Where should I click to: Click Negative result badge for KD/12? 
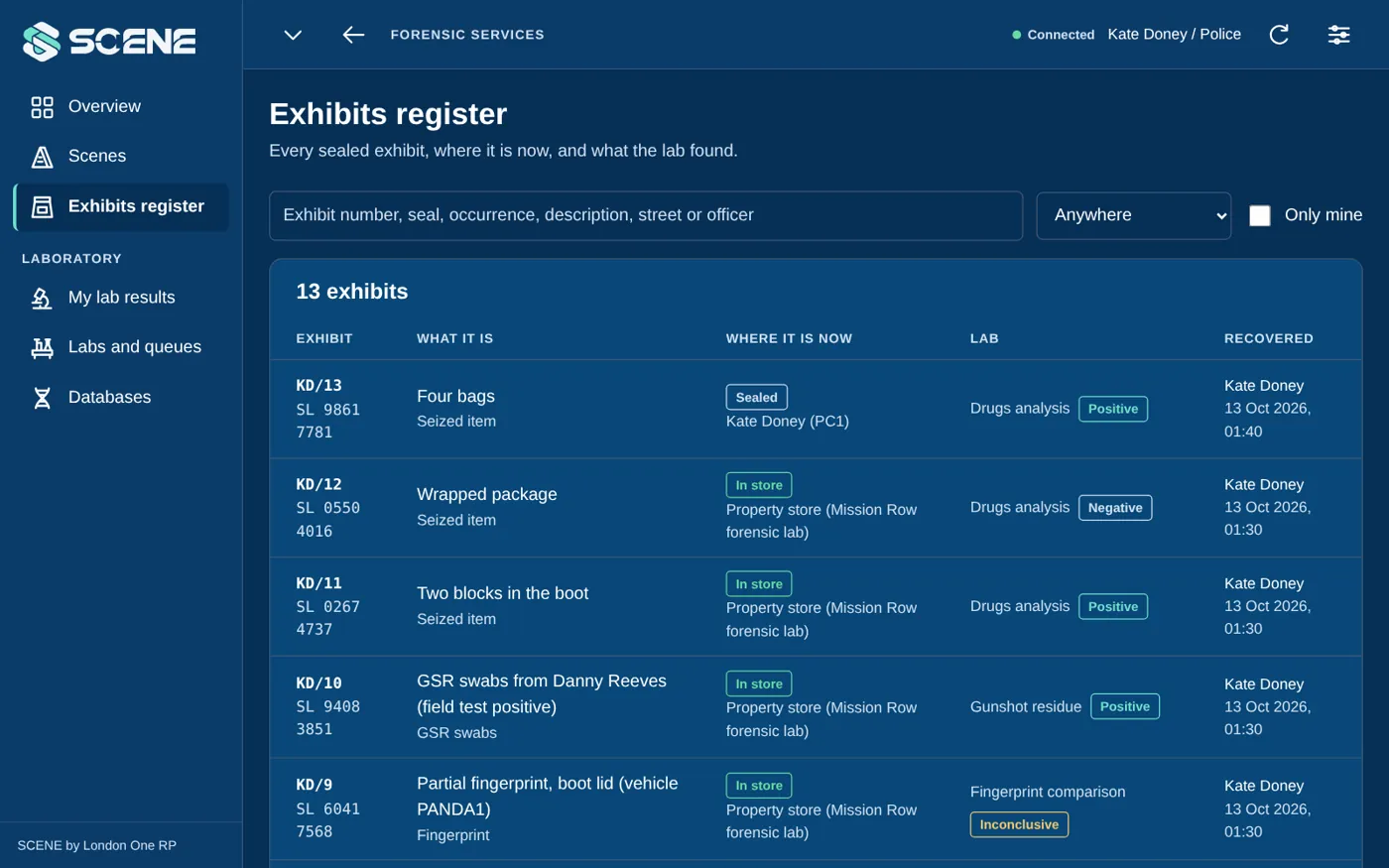pos(1115,508)
